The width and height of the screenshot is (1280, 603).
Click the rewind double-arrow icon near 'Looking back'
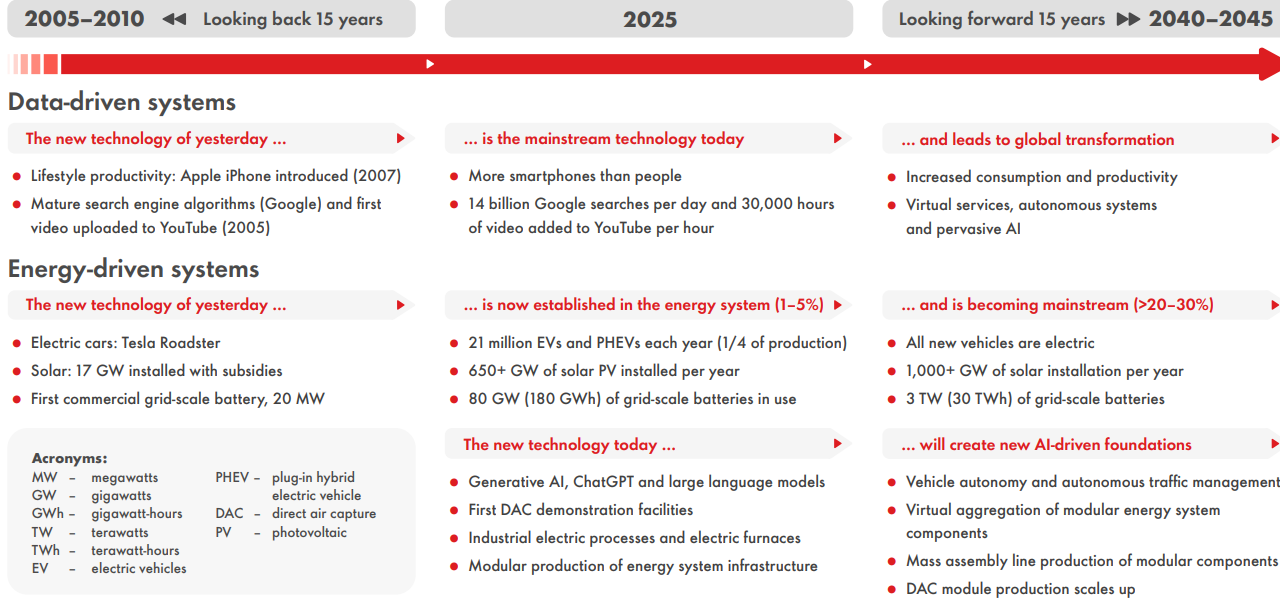pos(174,19)
